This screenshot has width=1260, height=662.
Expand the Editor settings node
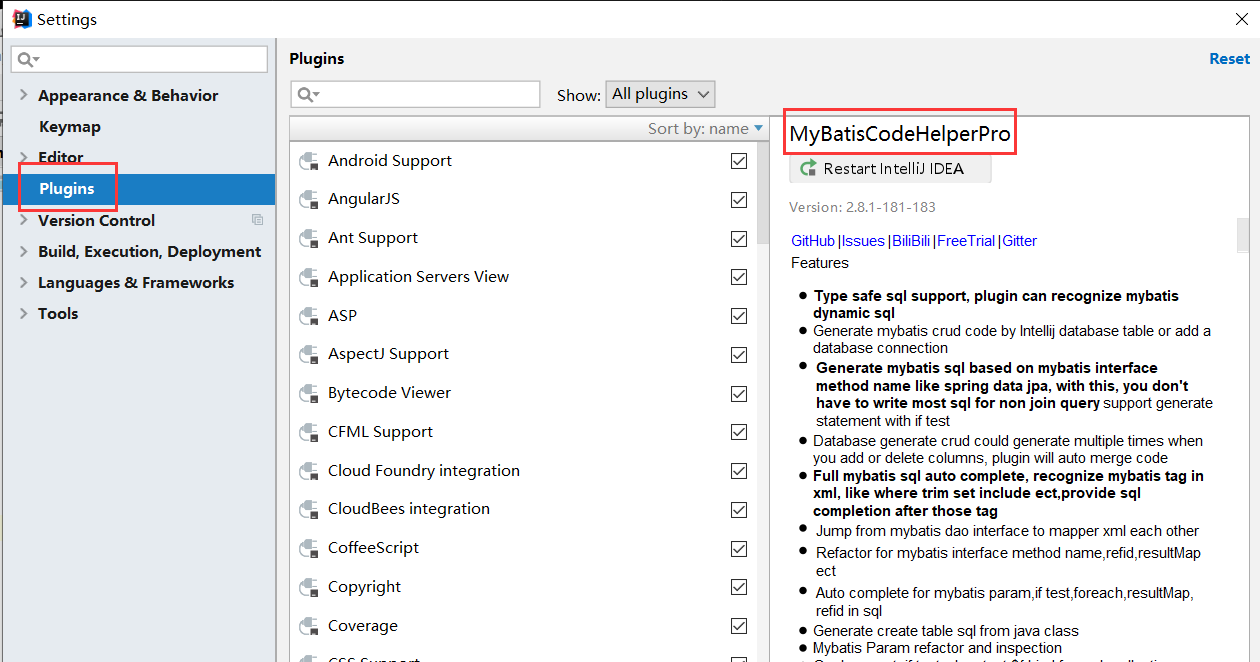click(24, 157)
